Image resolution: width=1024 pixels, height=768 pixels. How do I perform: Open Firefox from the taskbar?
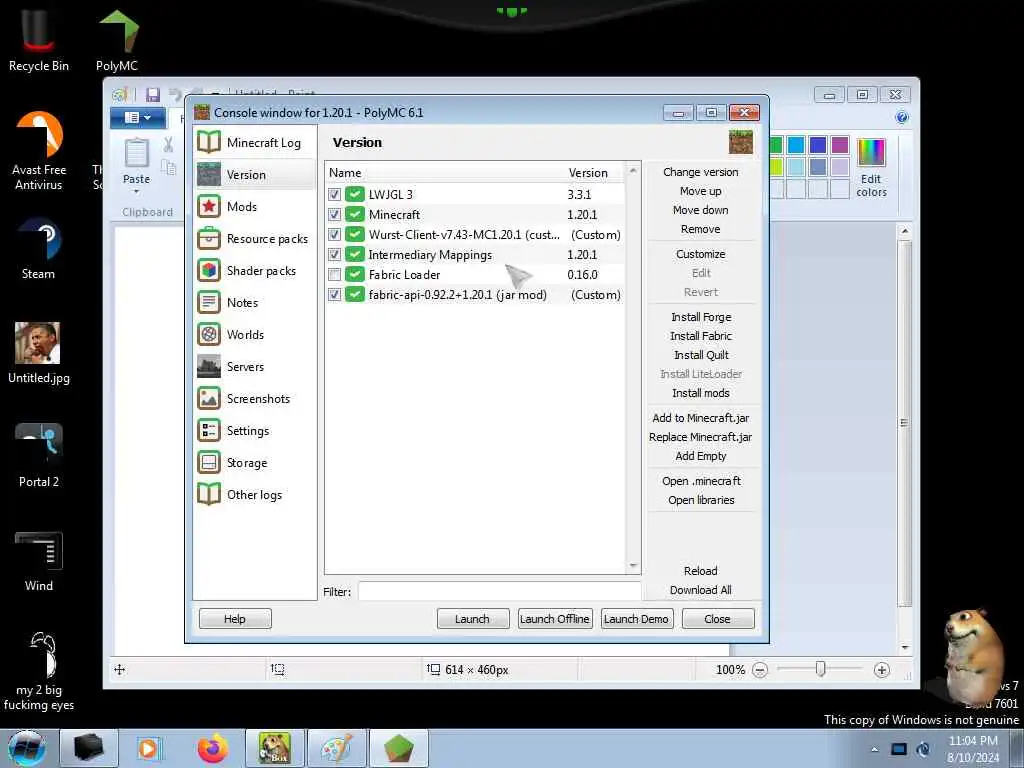pos(213,748)
